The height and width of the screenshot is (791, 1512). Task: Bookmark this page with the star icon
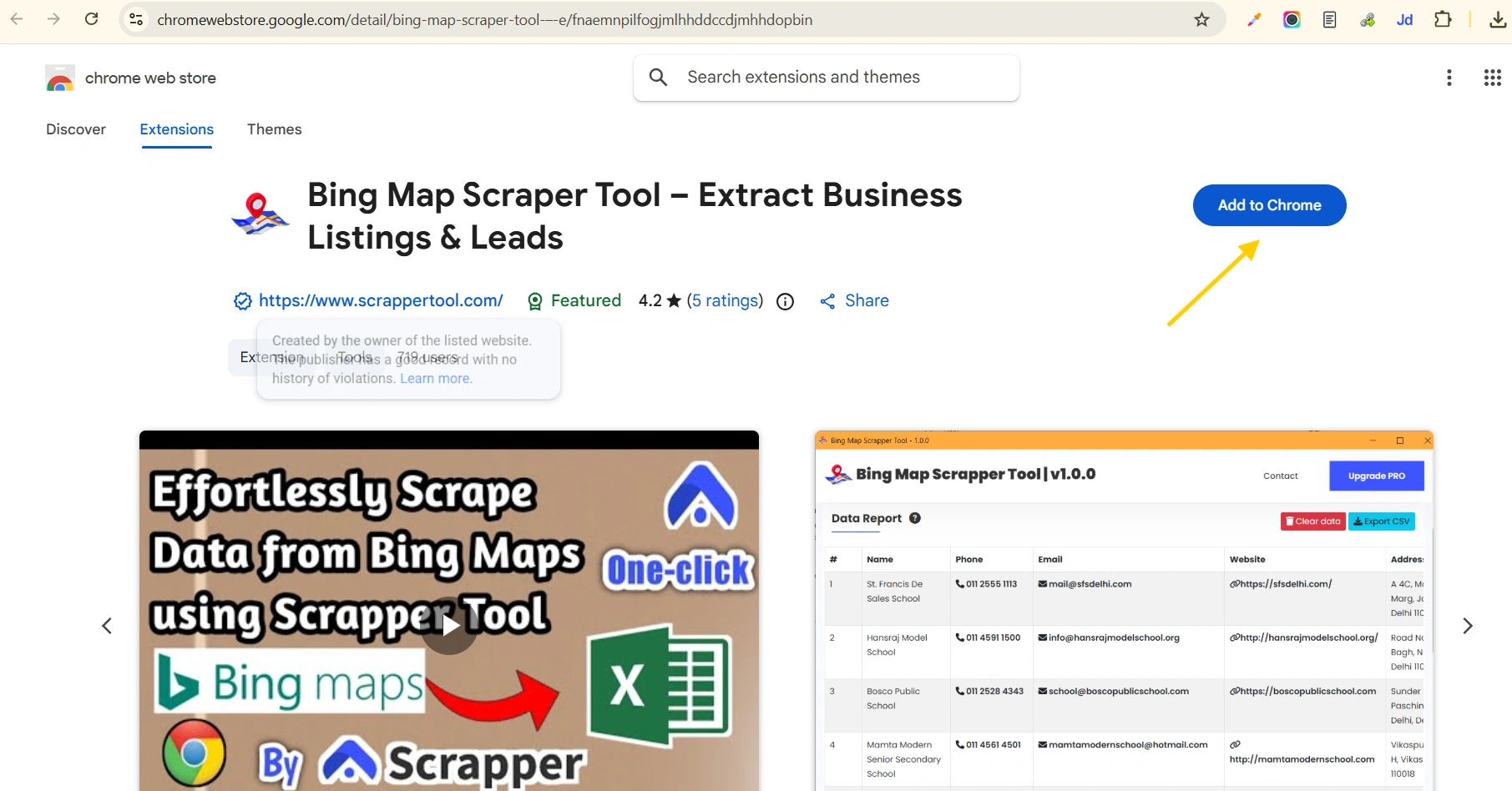pyautogui.click(x=1201, y=19)
